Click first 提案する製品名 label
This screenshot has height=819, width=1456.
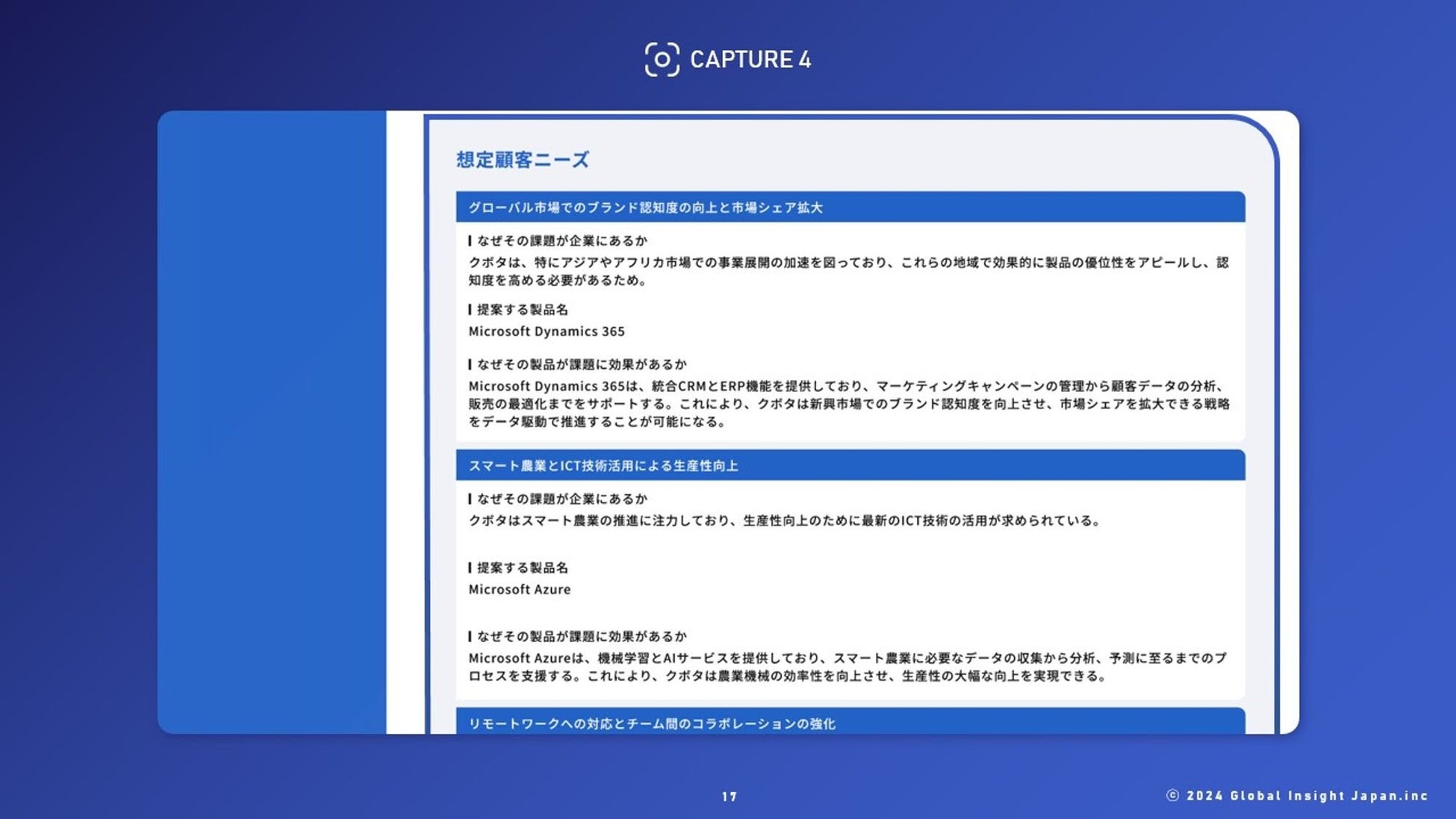(522, 310)
